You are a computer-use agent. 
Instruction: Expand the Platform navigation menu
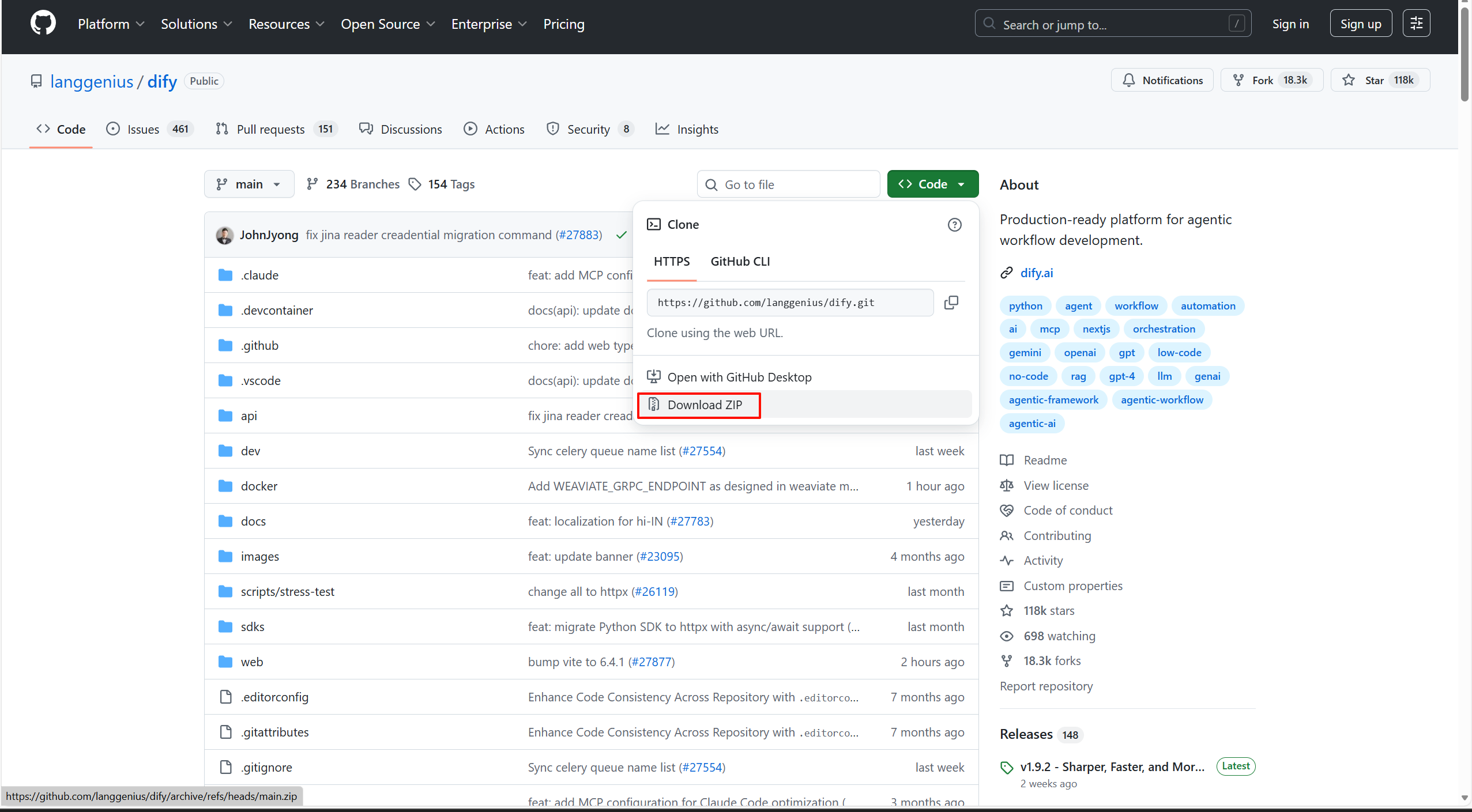[x=111, y=24]
